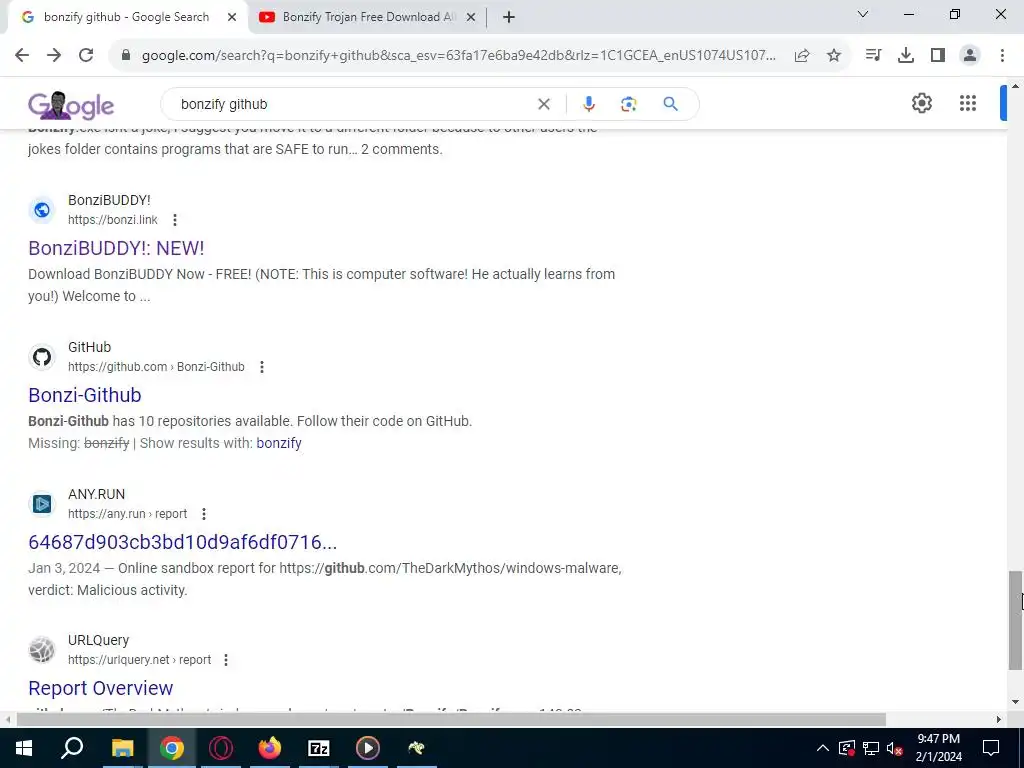This screenshot has height=768, width=1024.
Task: Submit search with magnifying glass icon
Action: click(x=670, y=104)
